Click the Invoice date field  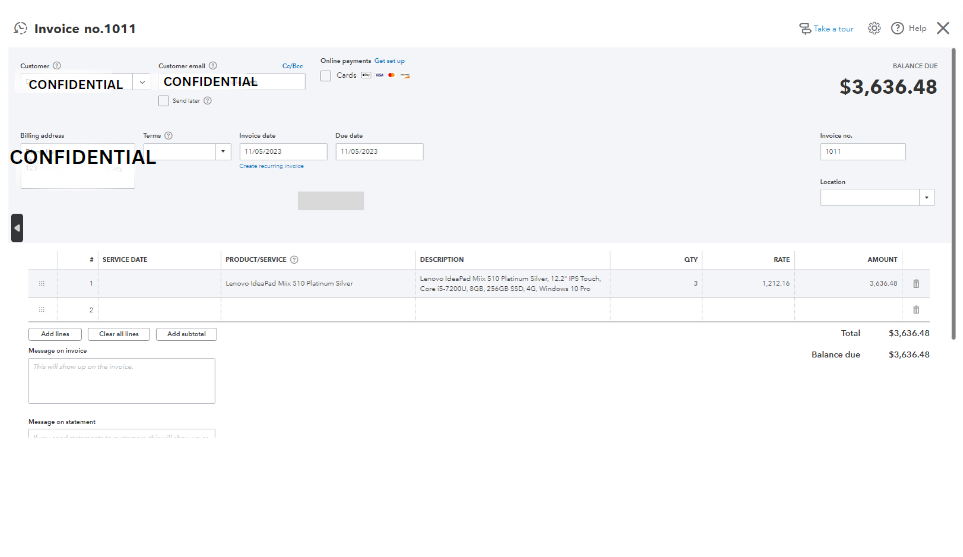click(283, 152)
